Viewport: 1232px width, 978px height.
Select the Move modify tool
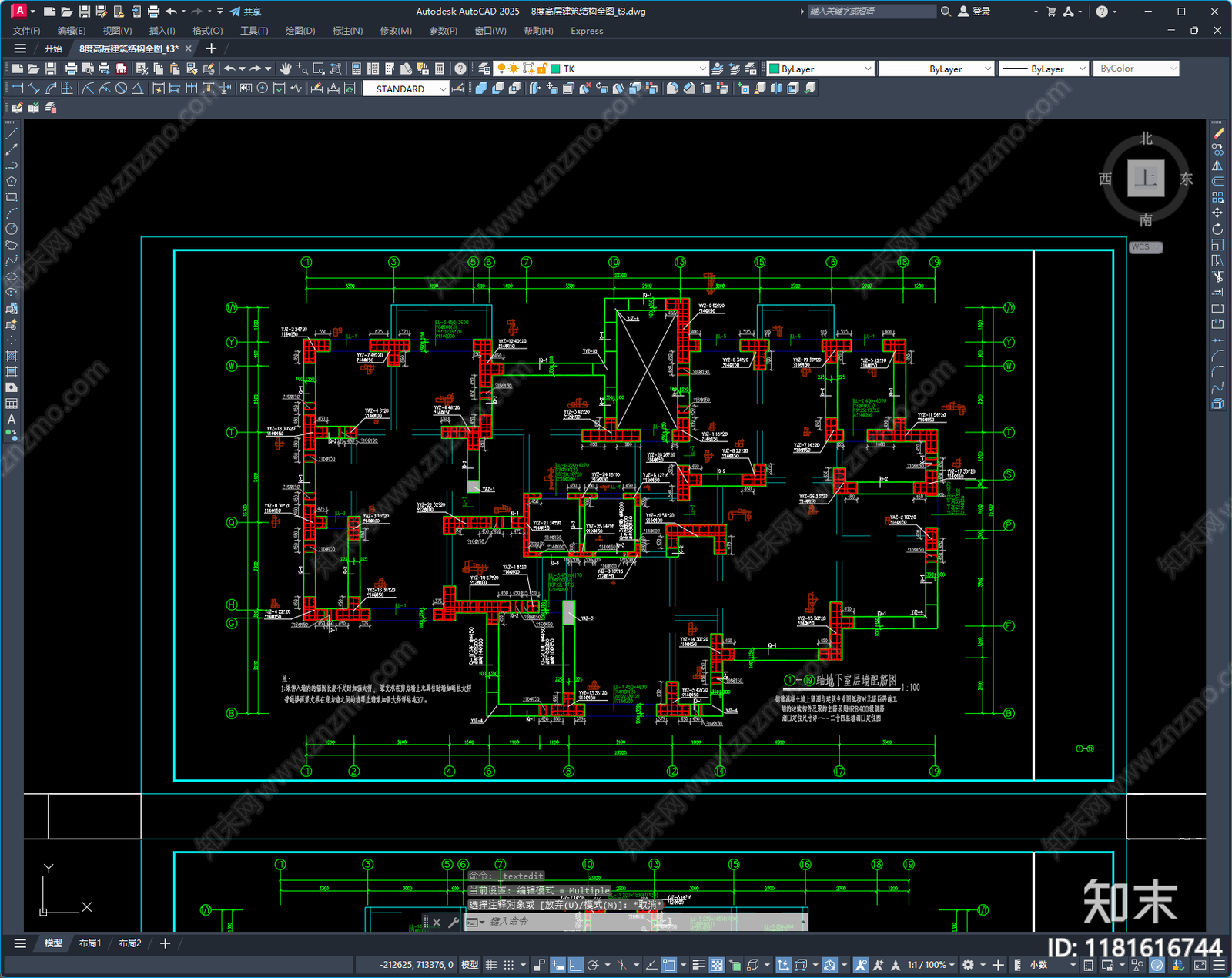coord(1217,213)
